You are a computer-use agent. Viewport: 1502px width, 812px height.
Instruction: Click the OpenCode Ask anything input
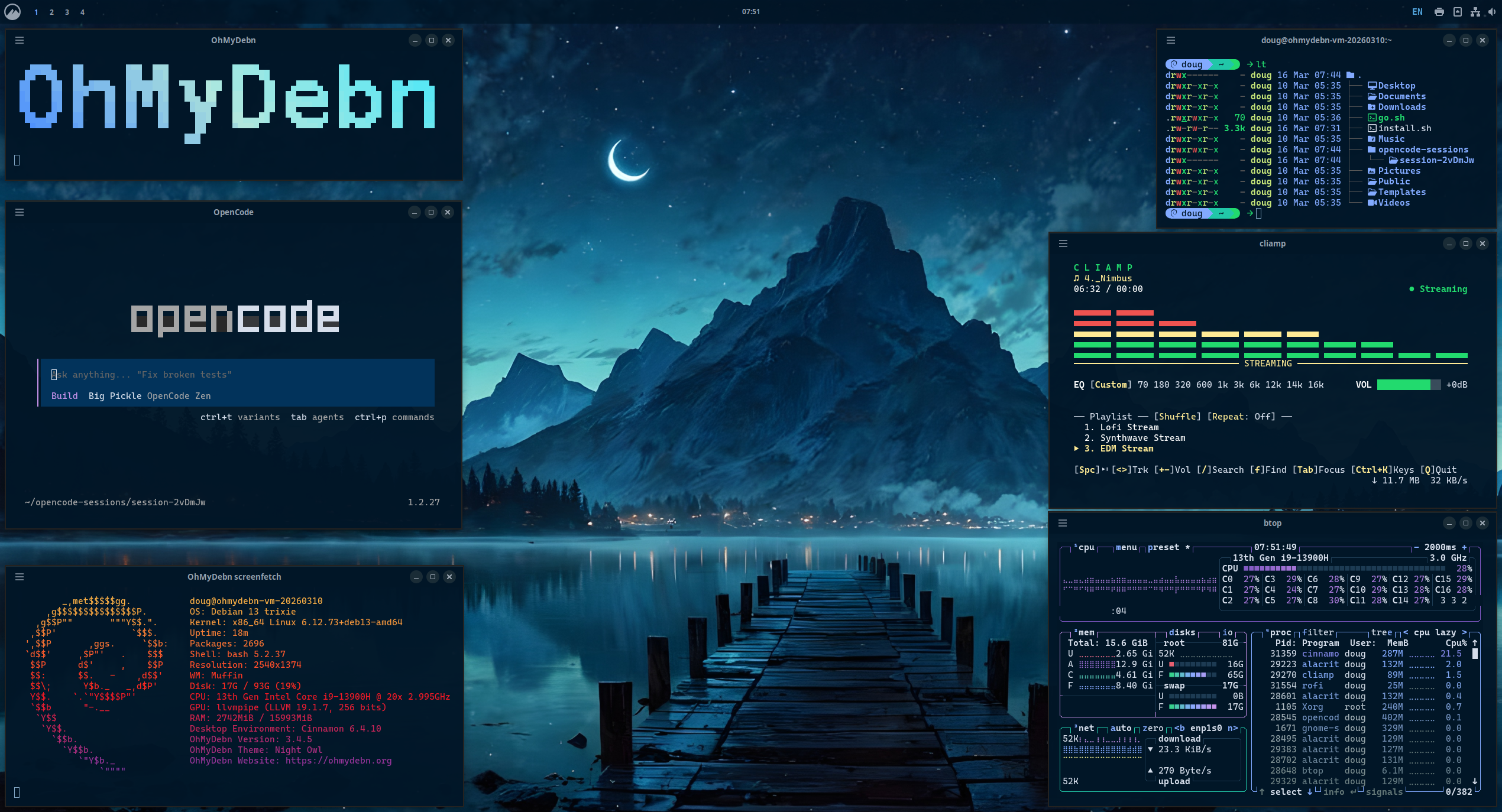(237, 375)
